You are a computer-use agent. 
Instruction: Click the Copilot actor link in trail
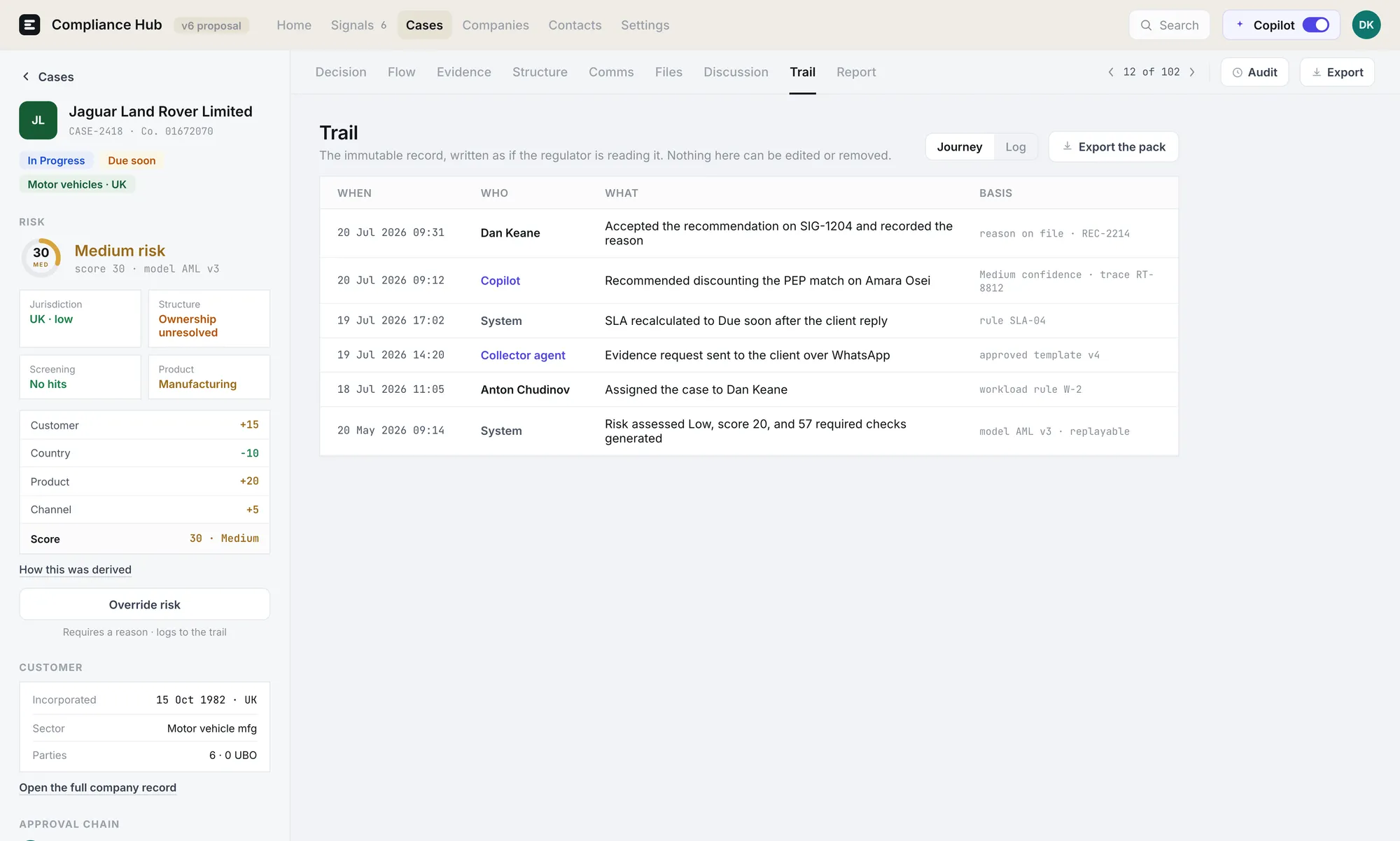tap(500, 281)
